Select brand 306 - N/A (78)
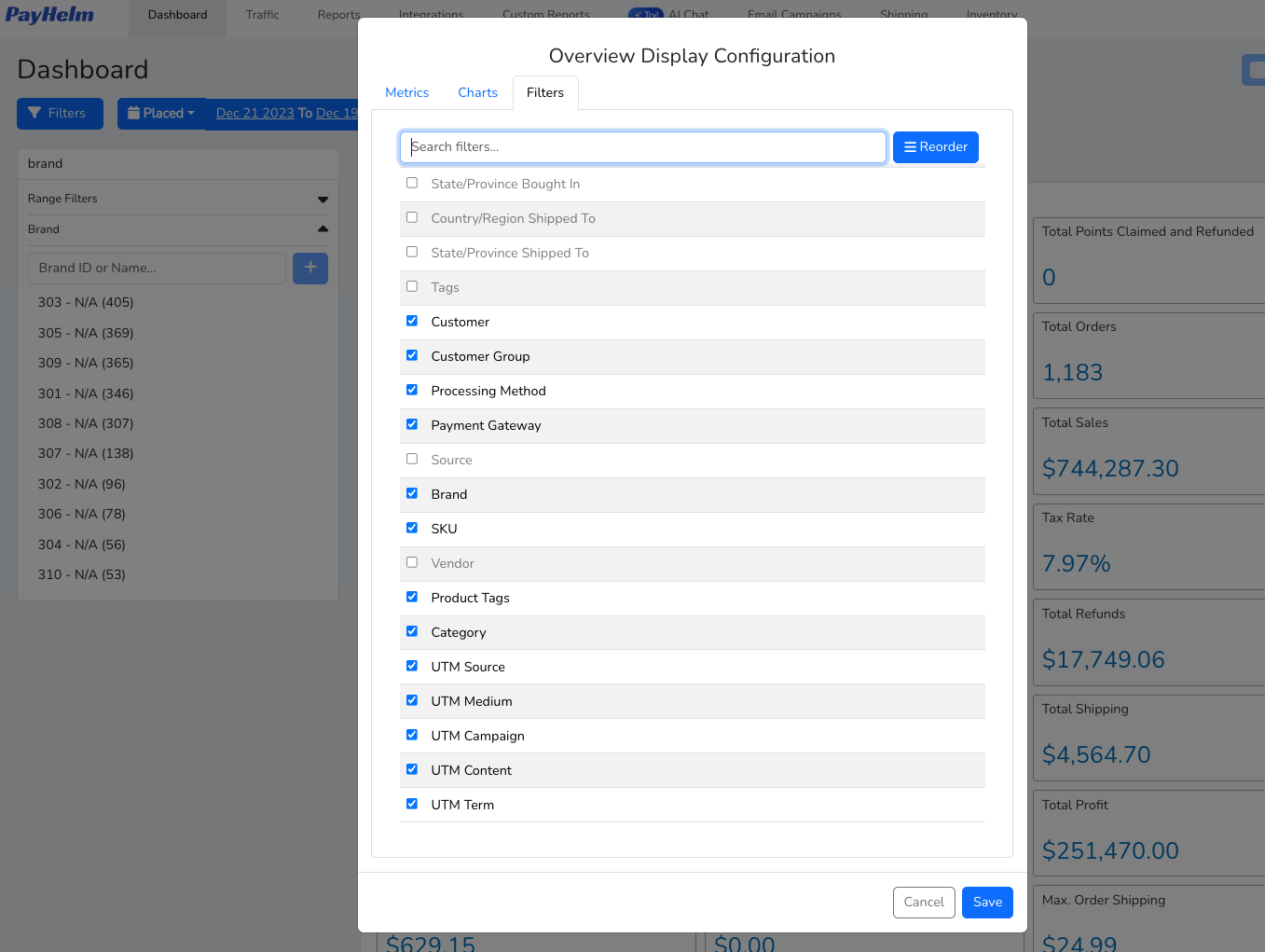This screenshot has width=1265, height=952. coord(82,514)
